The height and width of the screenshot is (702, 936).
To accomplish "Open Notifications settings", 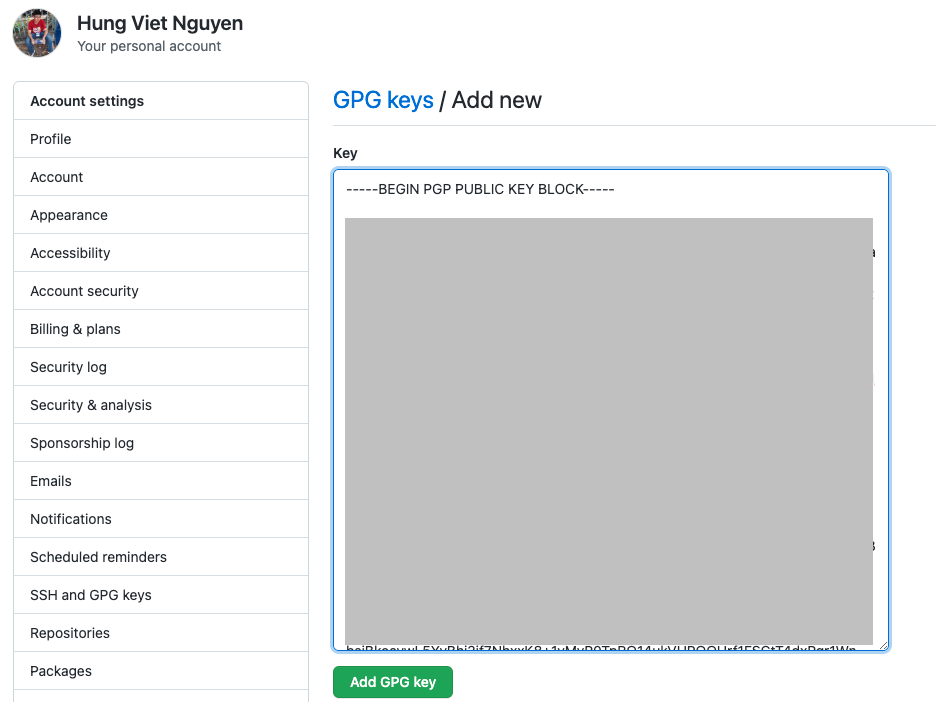I will point(70,518).
